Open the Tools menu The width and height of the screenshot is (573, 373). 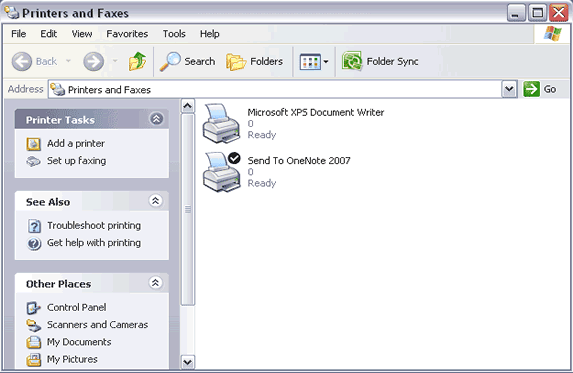coord(174,34)
